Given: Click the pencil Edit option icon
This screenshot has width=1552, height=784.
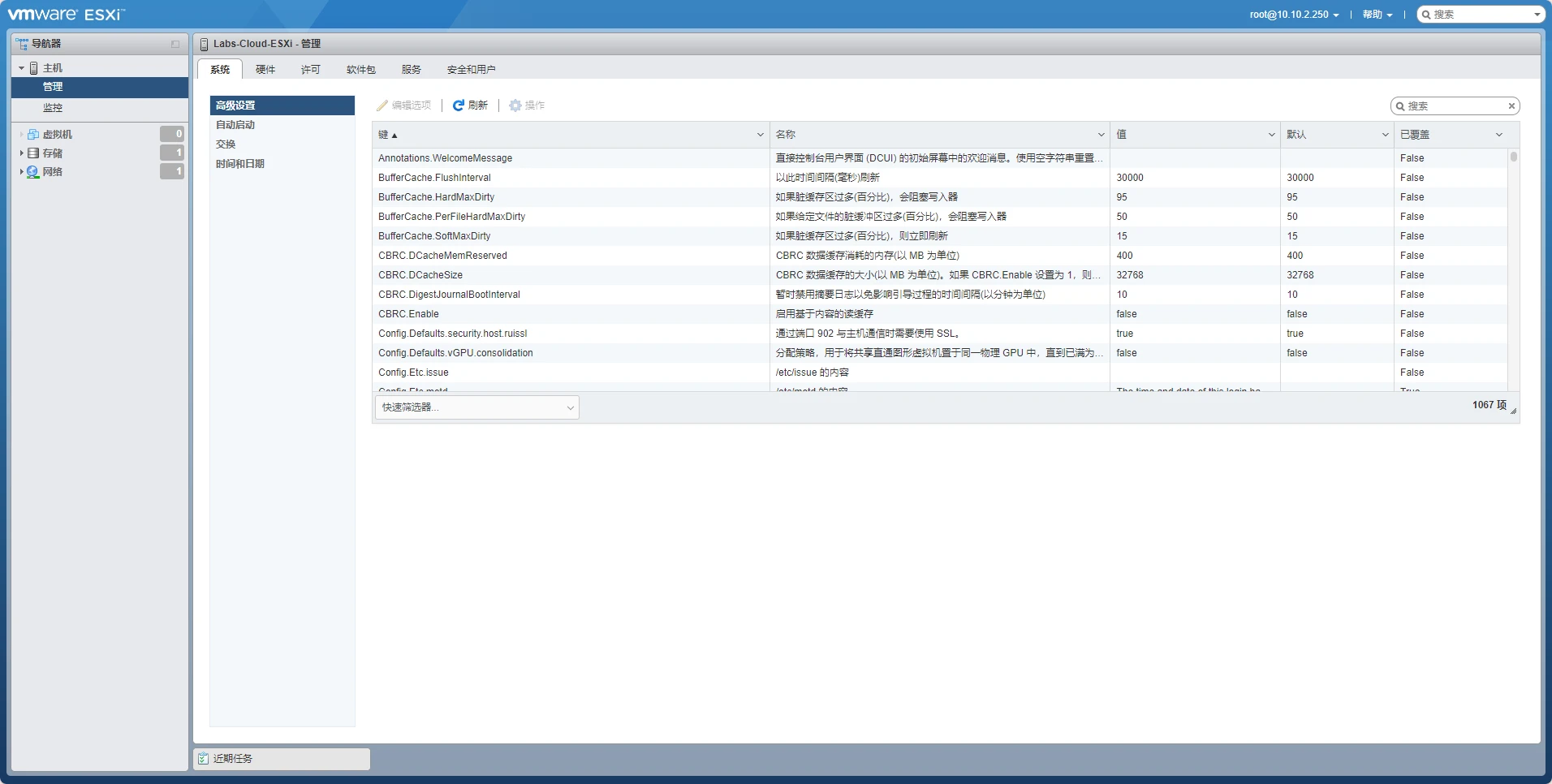Looking at the screenshot, I should pyautogui.click(x=382, y=106).
